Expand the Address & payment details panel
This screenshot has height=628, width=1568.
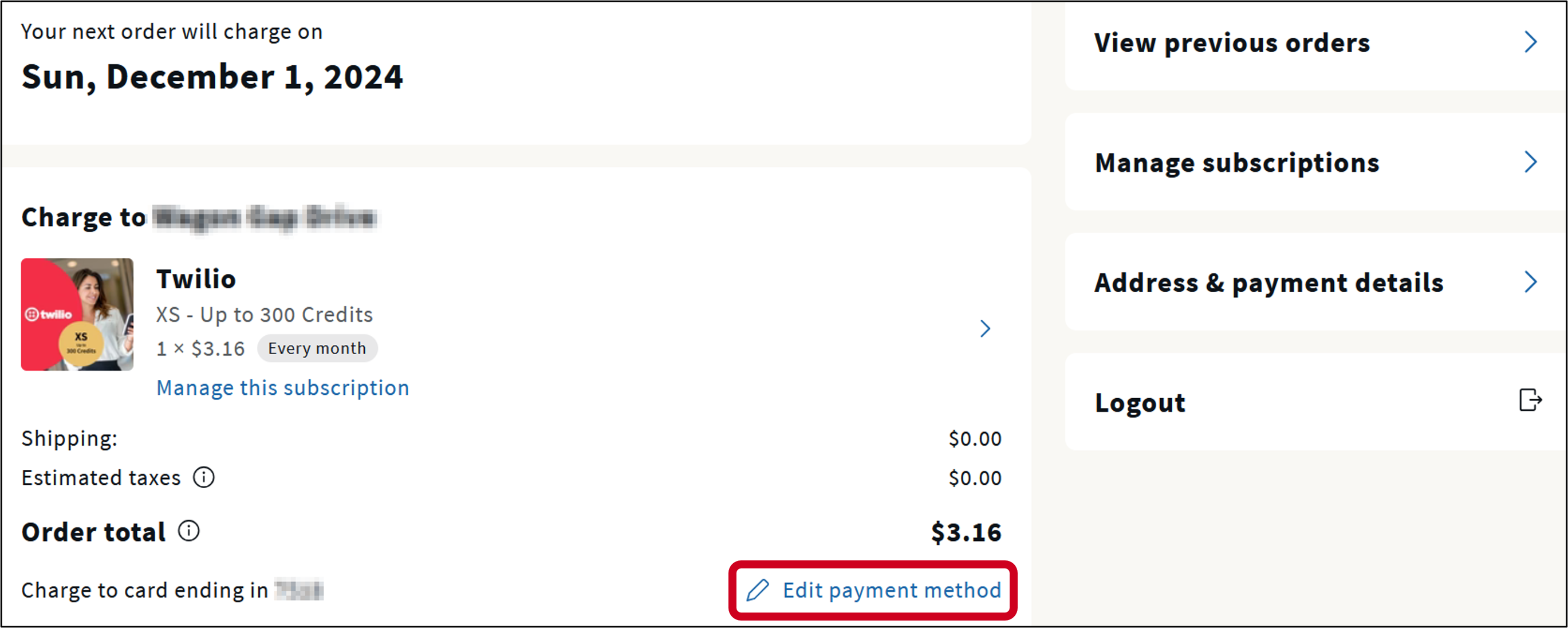tap(1270, 281)
